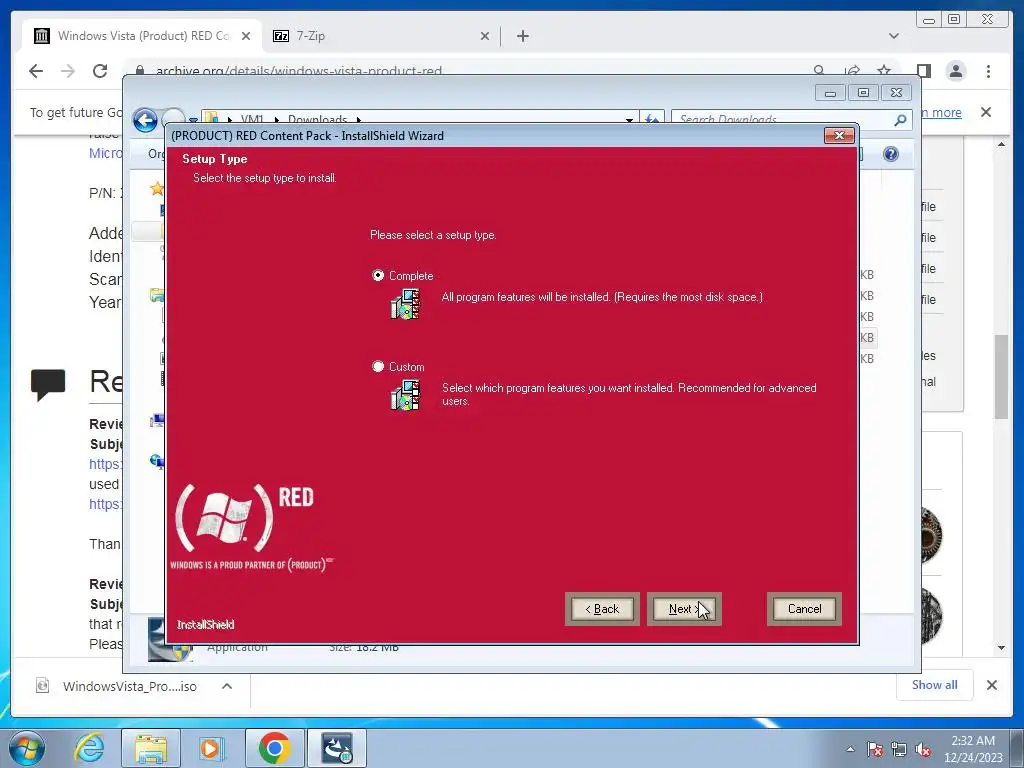Click the browser forward arrow

[x=68, y=71]
